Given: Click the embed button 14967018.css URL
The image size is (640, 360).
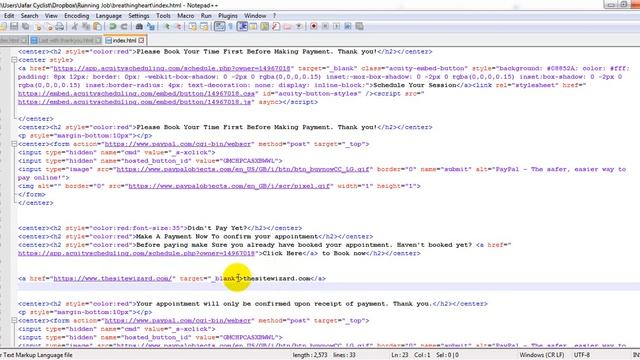Looking at the screenshot, I should 136,93.
